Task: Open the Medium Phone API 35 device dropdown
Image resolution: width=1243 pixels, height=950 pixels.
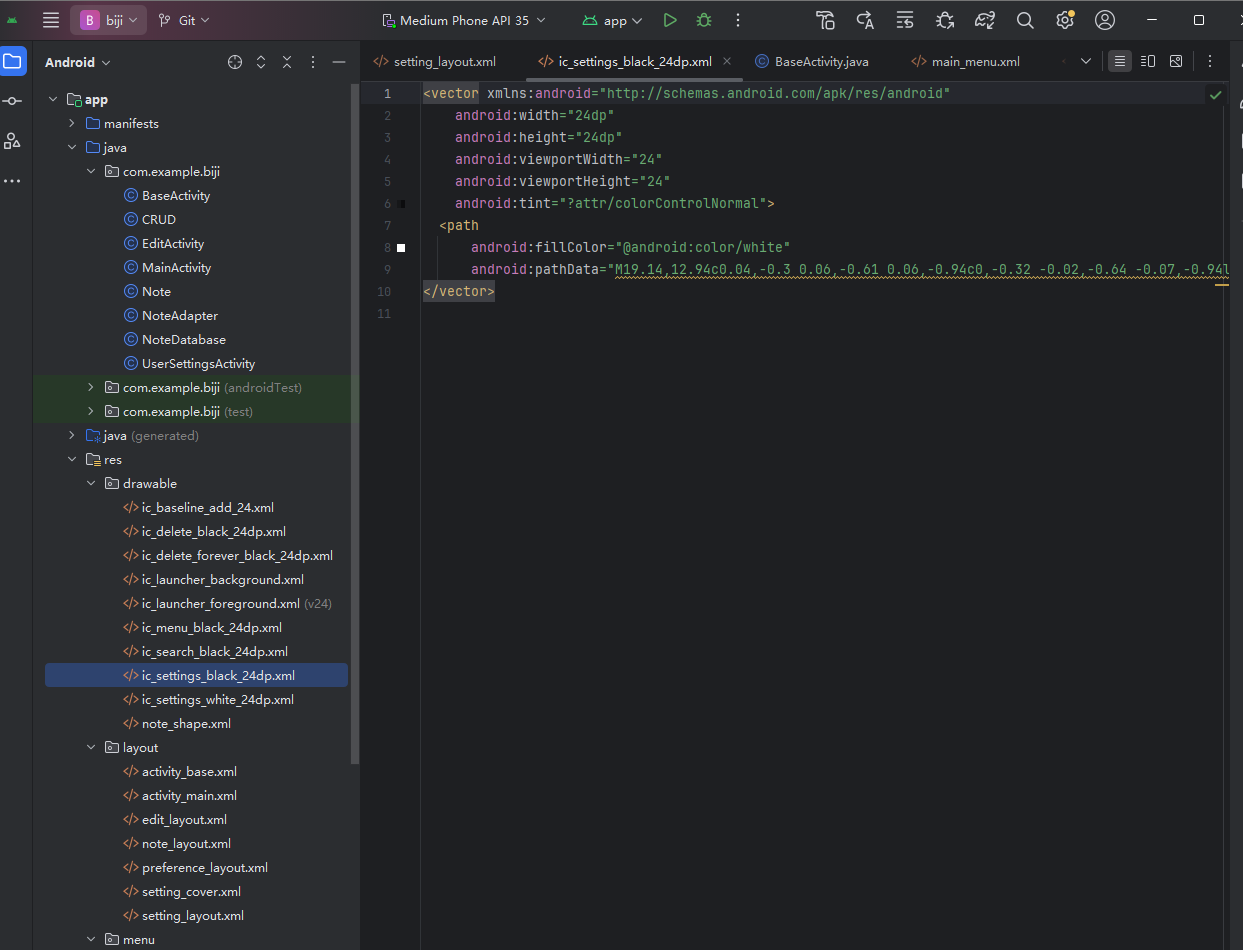Action: pos(465,20)
